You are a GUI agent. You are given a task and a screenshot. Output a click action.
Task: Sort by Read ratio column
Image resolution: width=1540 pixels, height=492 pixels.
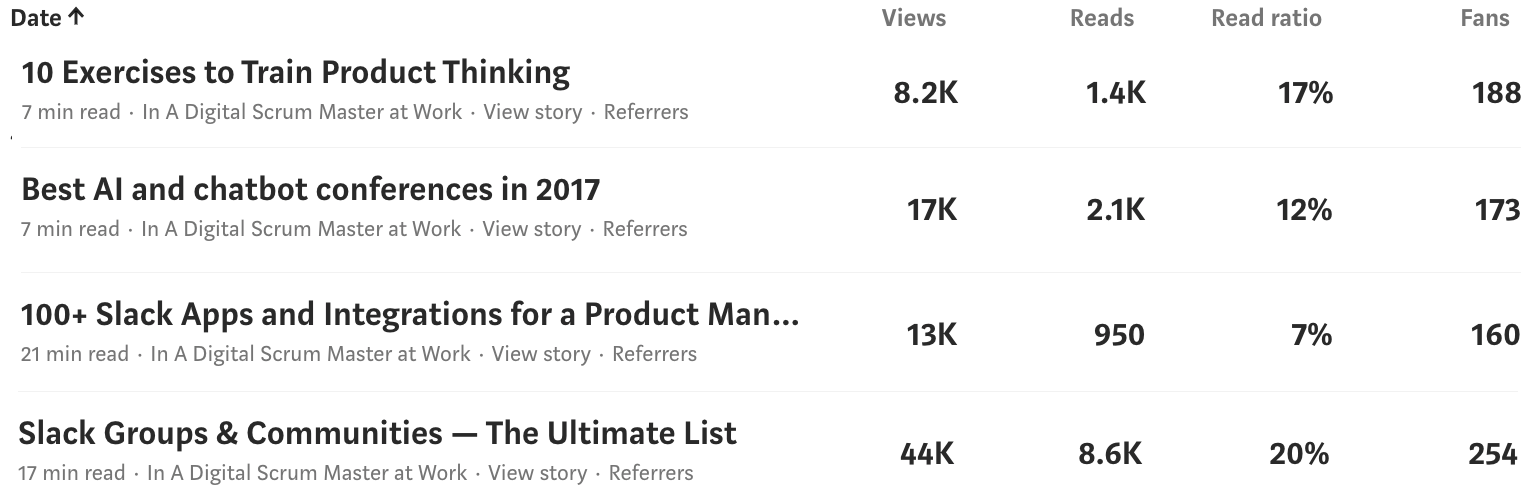1266,18
